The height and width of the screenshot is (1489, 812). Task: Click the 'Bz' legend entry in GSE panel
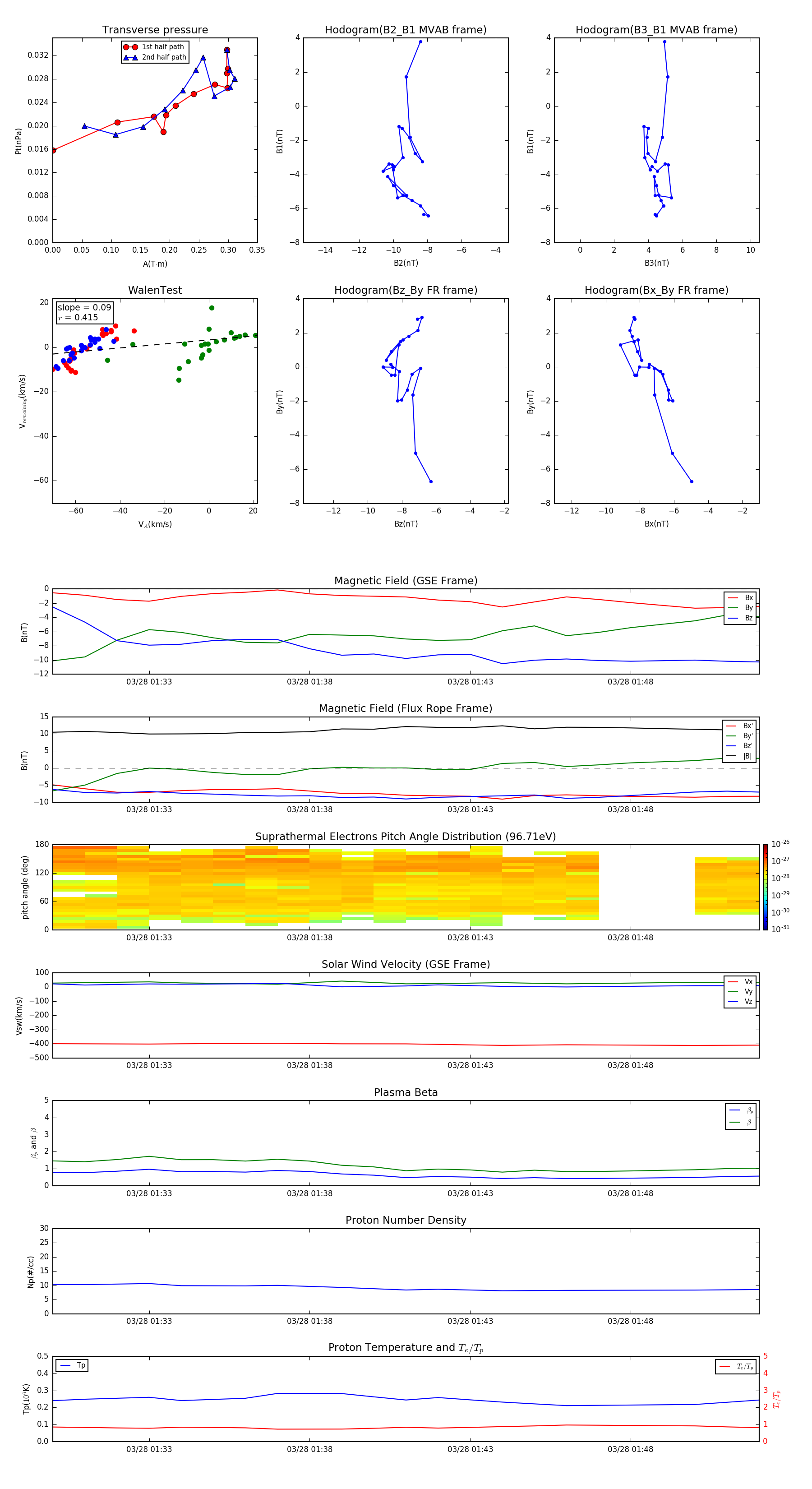pos(740,619)
